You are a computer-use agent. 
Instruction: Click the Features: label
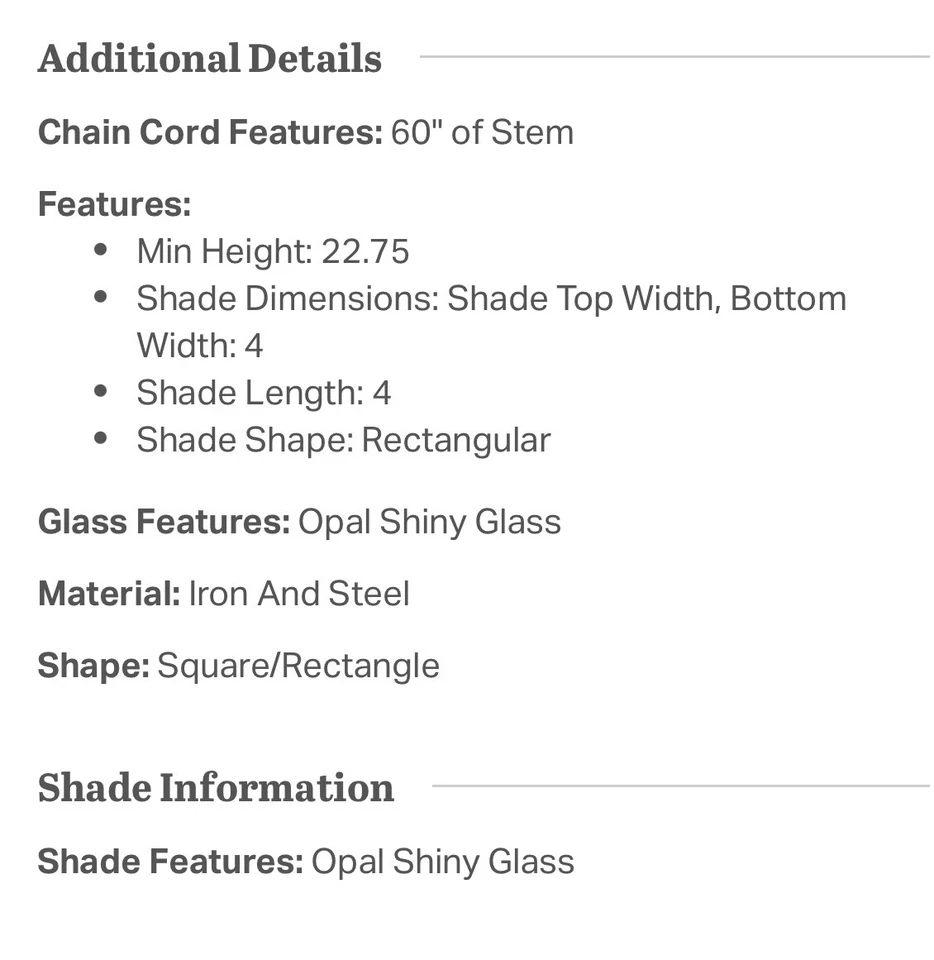click(114, 204)
